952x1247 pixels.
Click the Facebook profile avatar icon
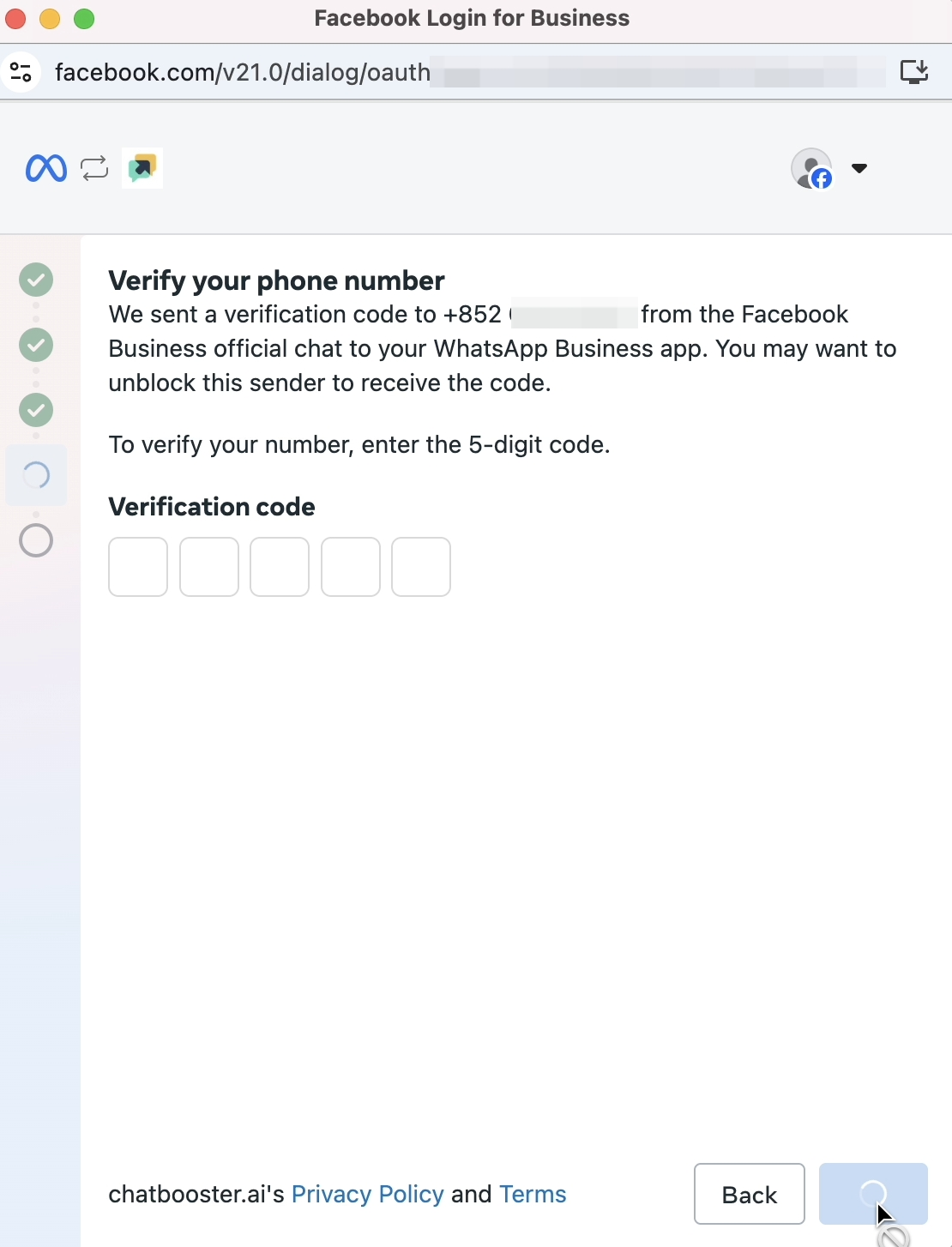812,168
